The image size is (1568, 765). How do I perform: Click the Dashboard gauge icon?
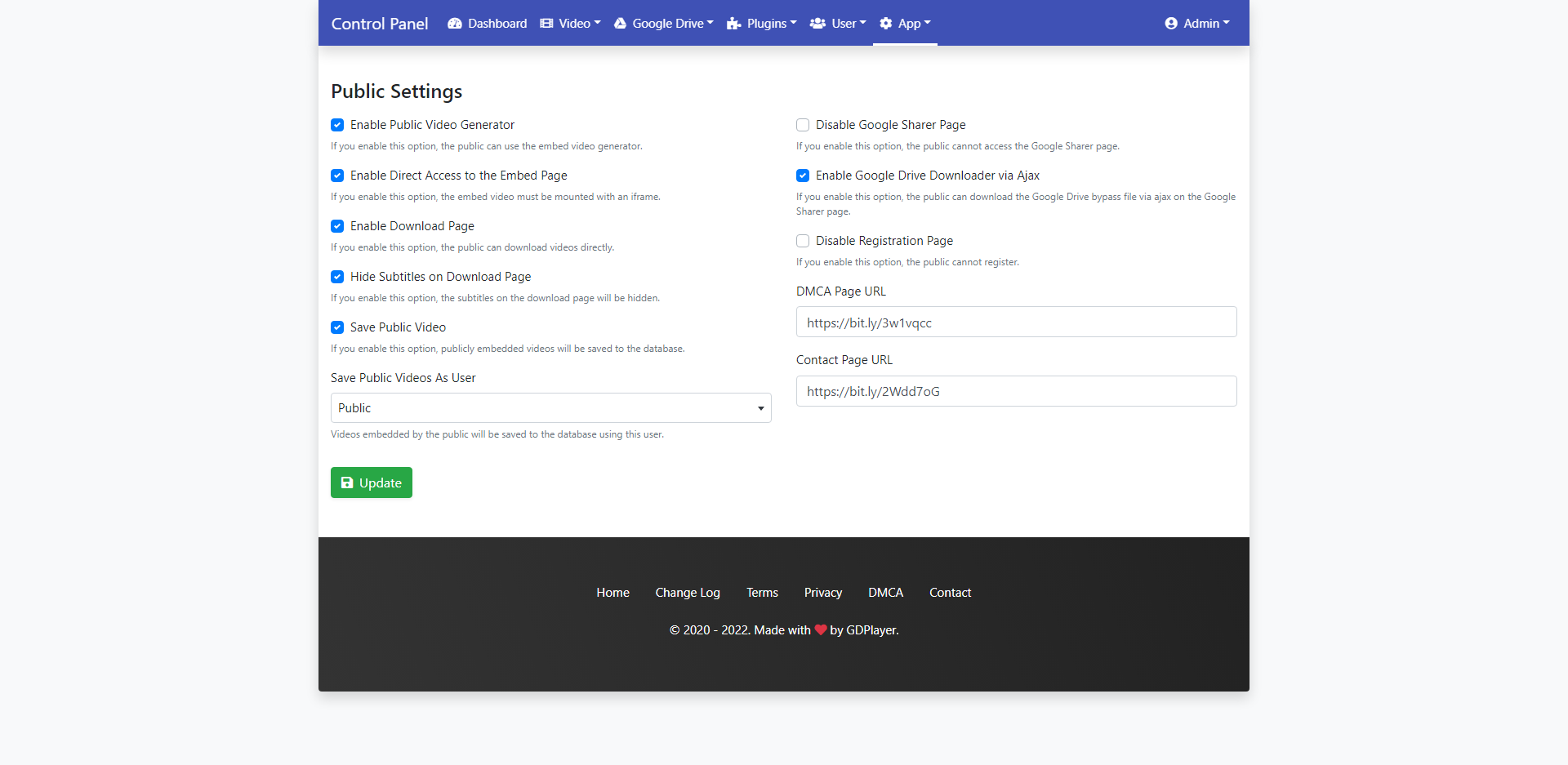pos(455,24)
